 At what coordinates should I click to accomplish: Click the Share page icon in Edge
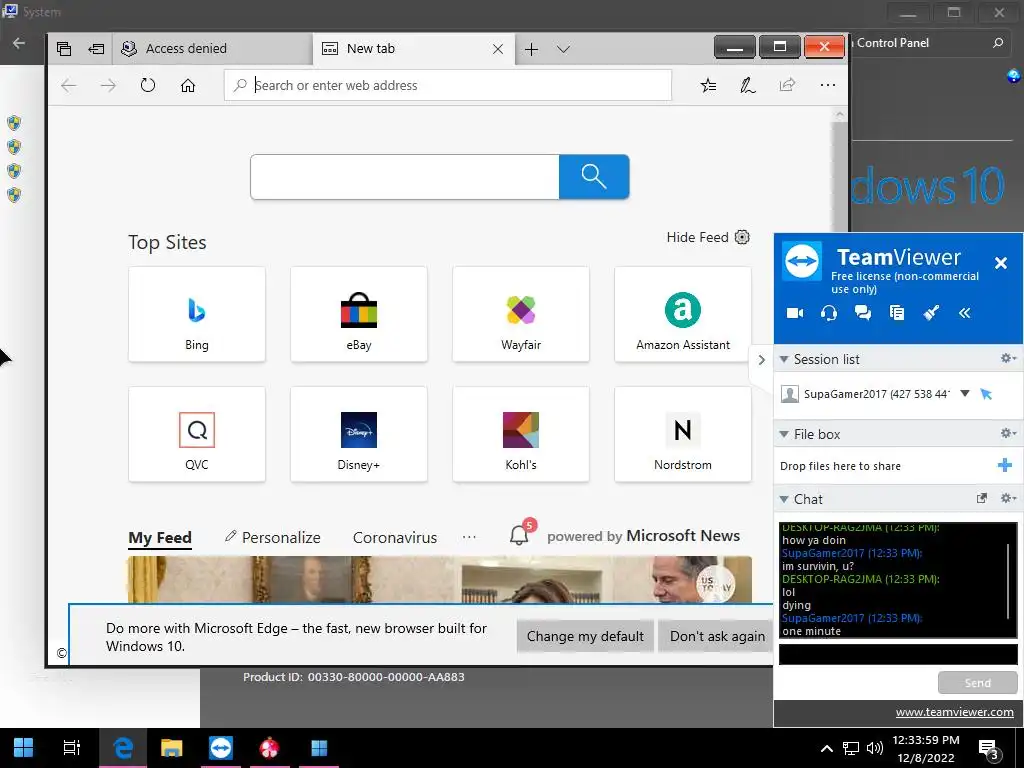point(788,85)
